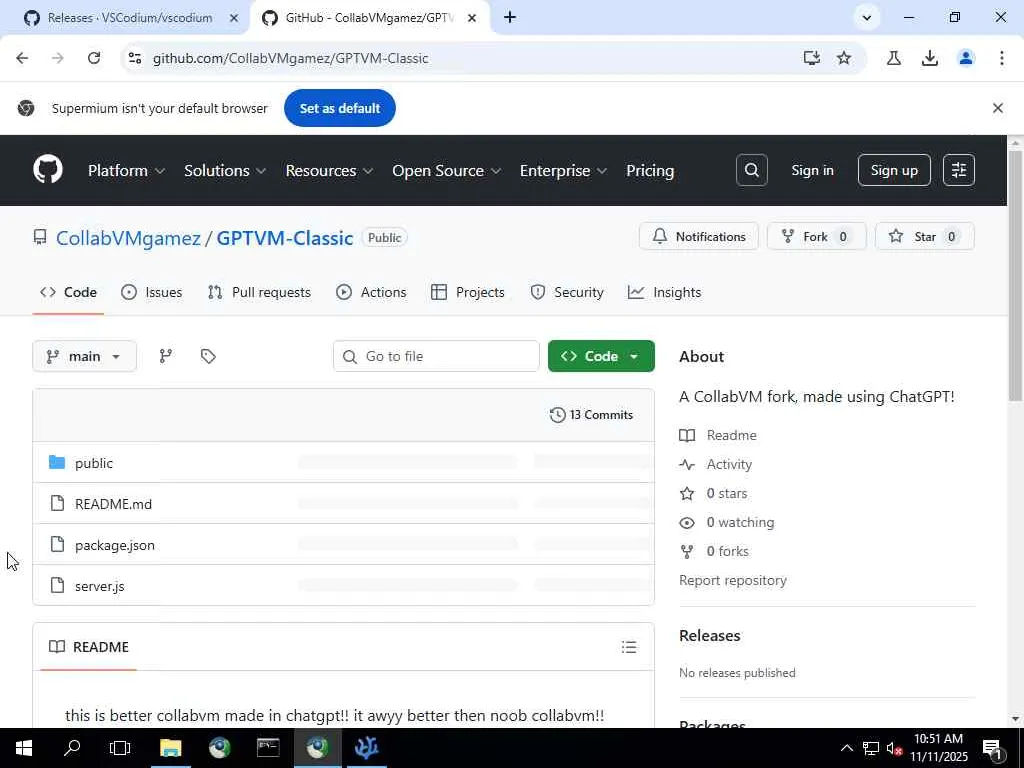Expand the Enterprise menu
This screenshot has width=1024, height=768.
[564, 170]
